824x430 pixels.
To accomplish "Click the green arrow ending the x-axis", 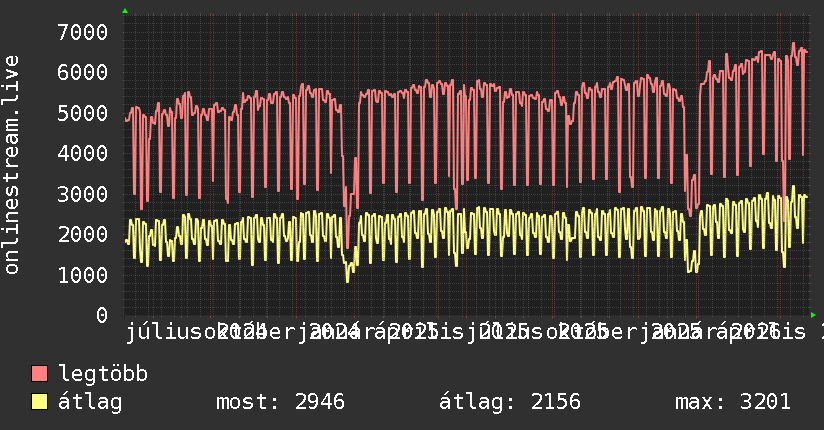I will 813,315.
